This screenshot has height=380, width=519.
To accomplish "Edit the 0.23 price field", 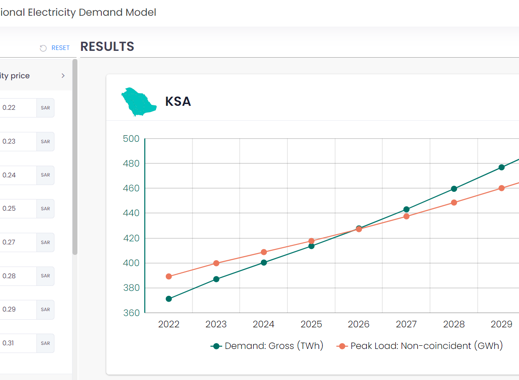I will point(18,141).
